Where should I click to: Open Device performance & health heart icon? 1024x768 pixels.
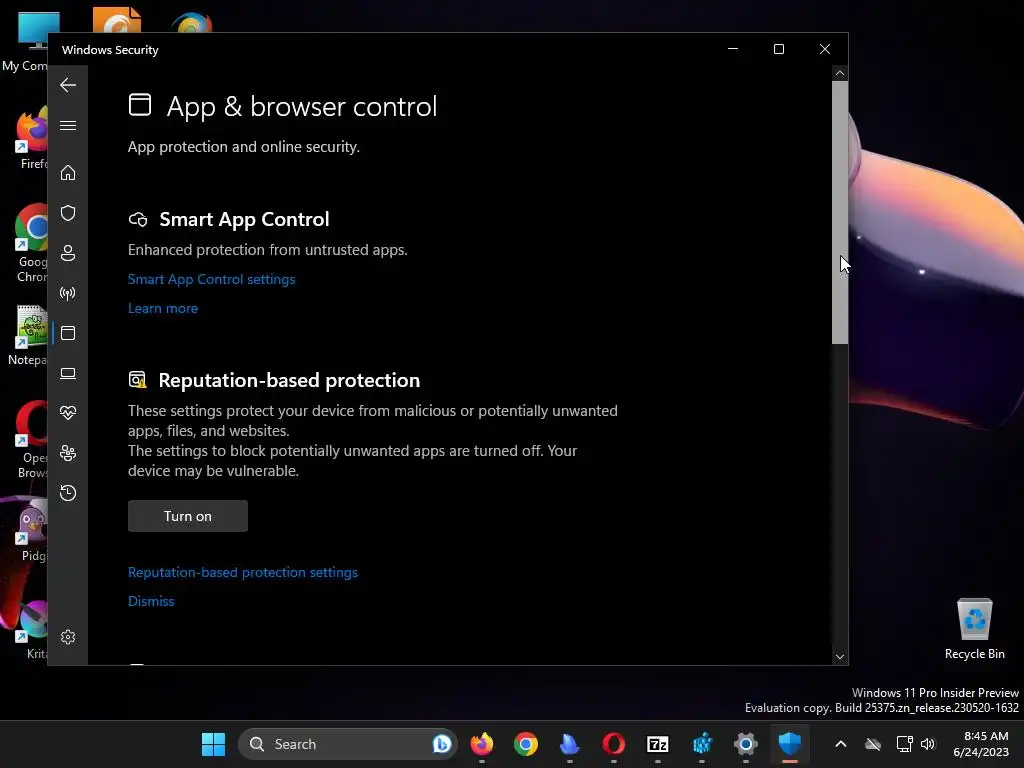point(68,413)
